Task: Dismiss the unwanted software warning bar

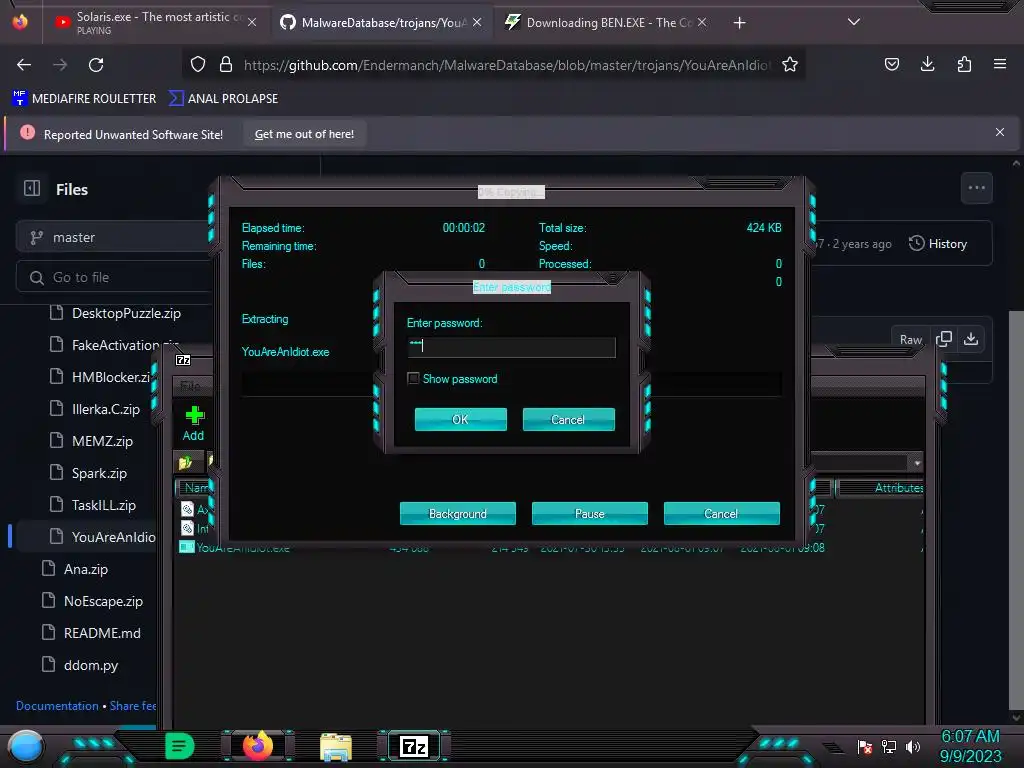Action: [999, 132]
